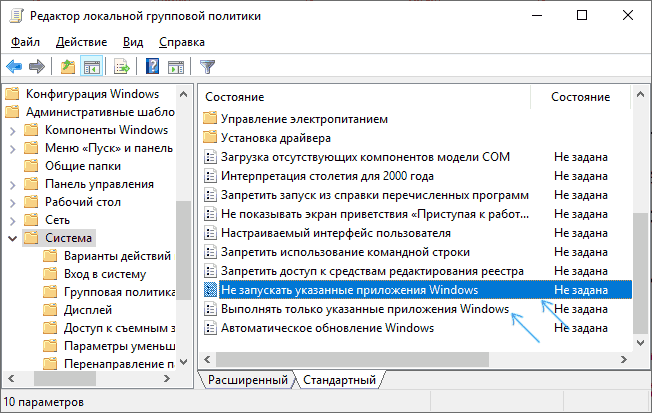The image size is (652, 413).
Task: Select Выполнять только указанные приложения Windows text
Action: coord(365,309)
